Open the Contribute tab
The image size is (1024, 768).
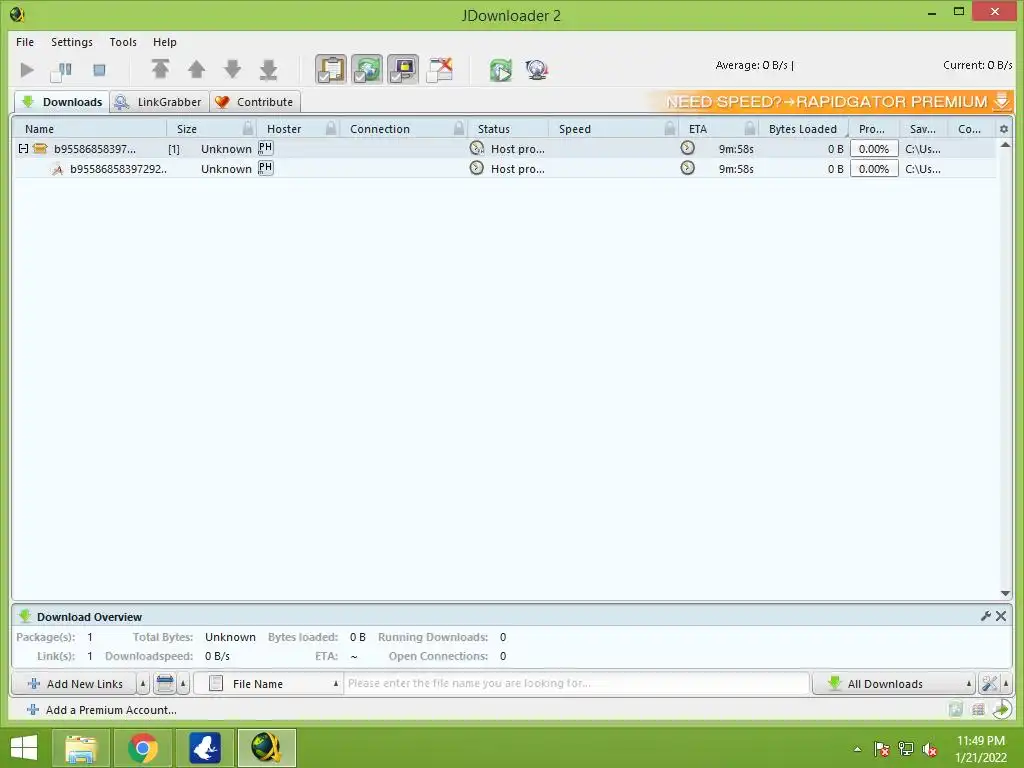click(x=255, y=102)
